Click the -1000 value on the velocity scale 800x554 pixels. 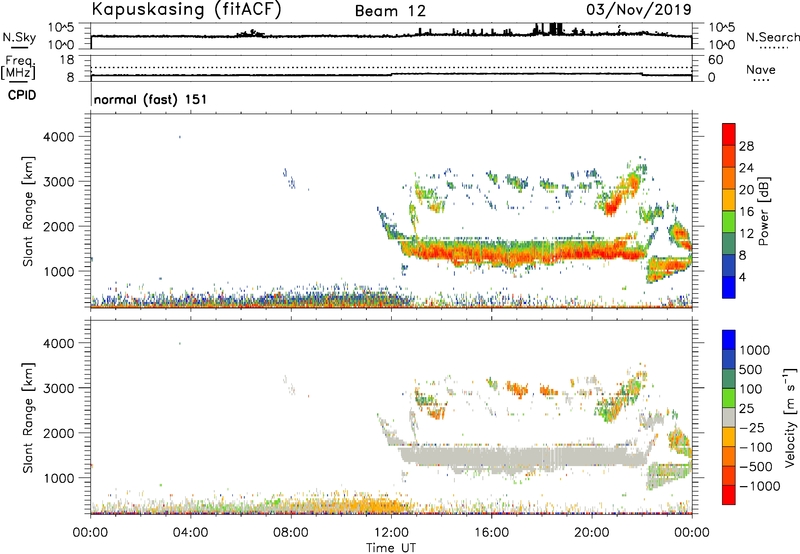760,486
